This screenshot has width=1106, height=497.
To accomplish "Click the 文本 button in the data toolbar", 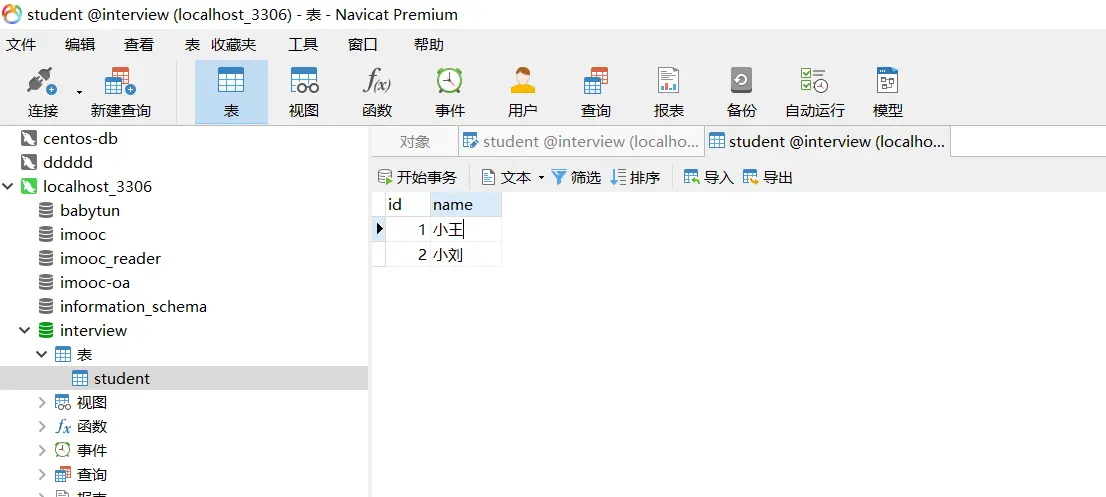I will (506, 177).
